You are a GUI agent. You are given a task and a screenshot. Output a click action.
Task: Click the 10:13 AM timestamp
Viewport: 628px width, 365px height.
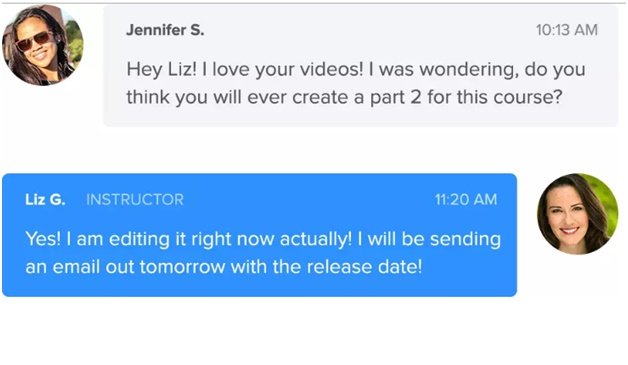566,30
